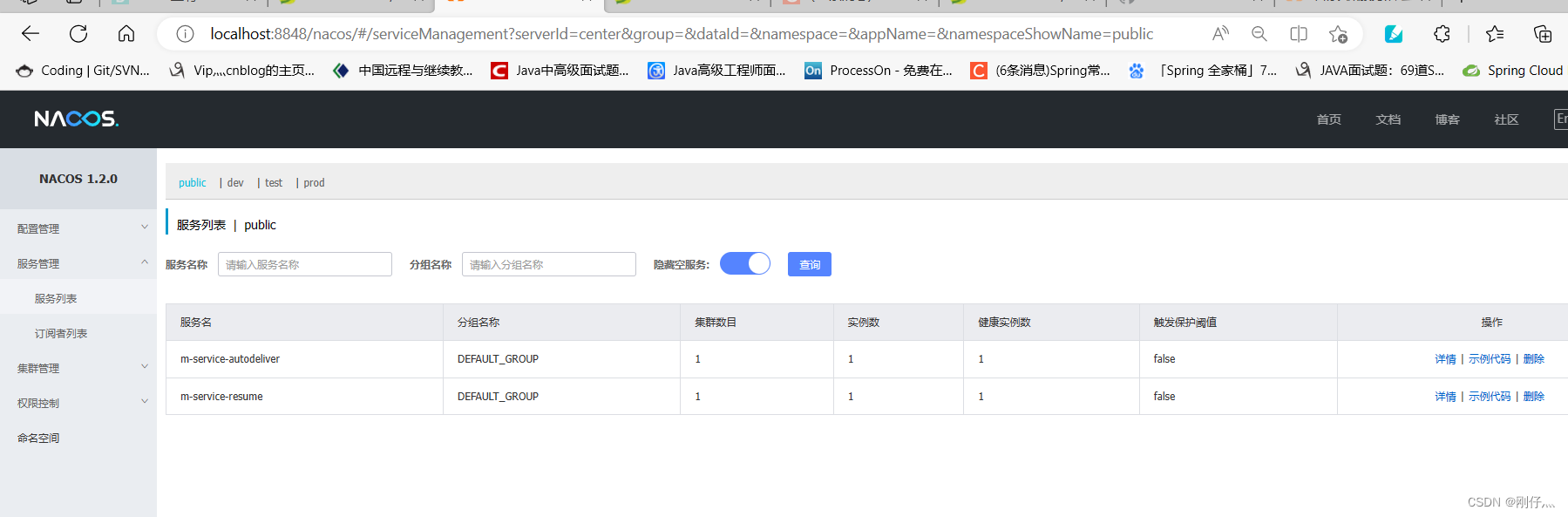Viewport: 1568px width, 517px height.
Task: Collapse the 服务管理 sidebar menu
Action: (78, 263)
